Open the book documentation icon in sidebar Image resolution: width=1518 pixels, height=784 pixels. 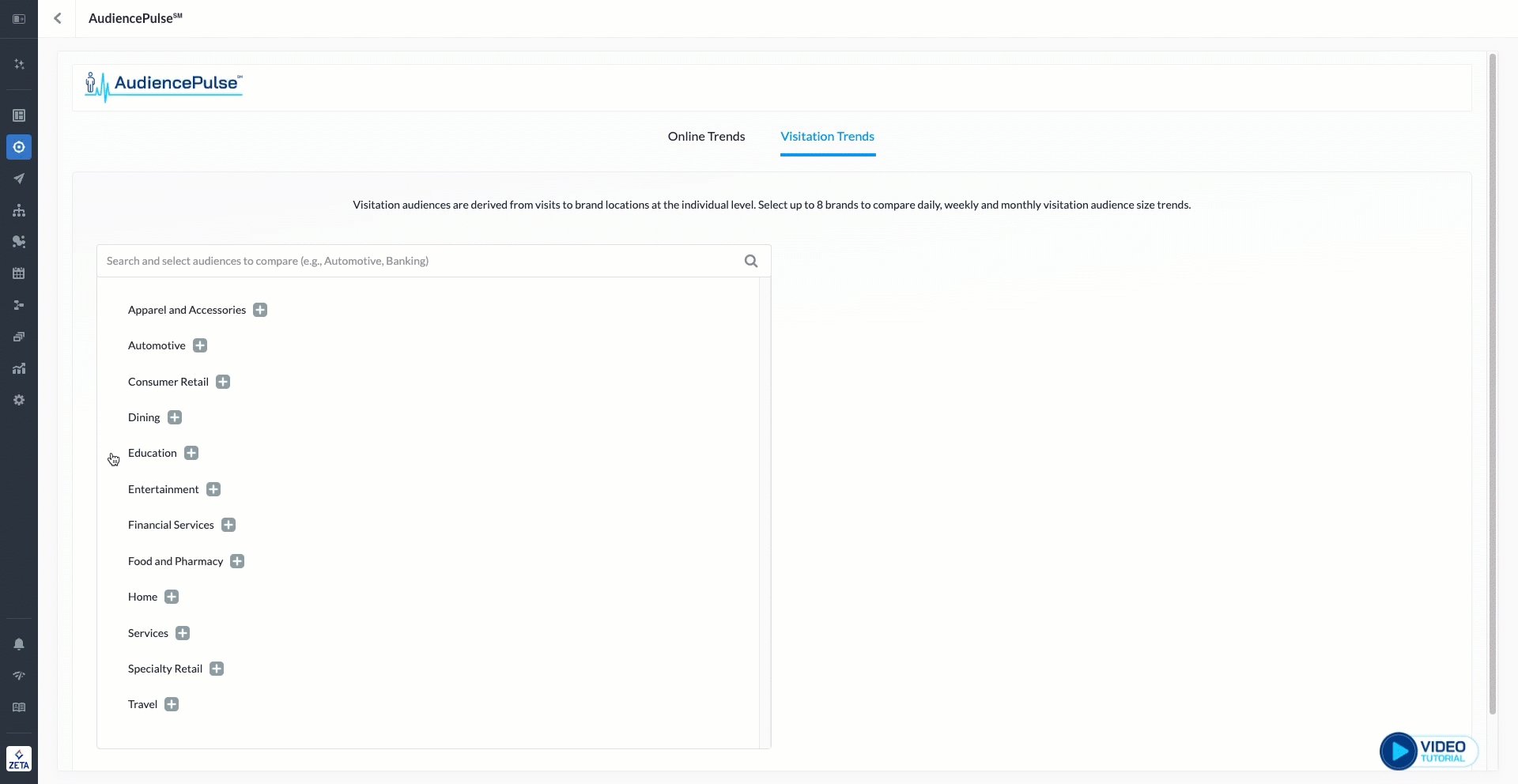pyautogui.click(x=19, y=707)
